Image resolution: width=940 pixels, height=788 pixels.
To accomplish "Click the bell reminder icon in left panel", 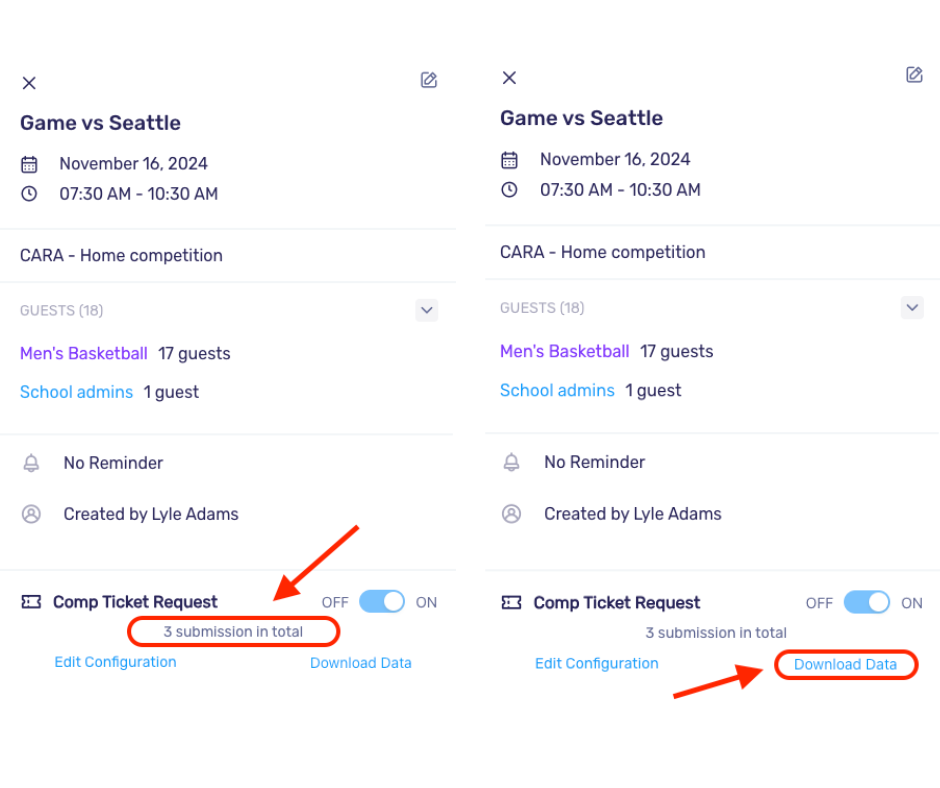I will (31, 463).
